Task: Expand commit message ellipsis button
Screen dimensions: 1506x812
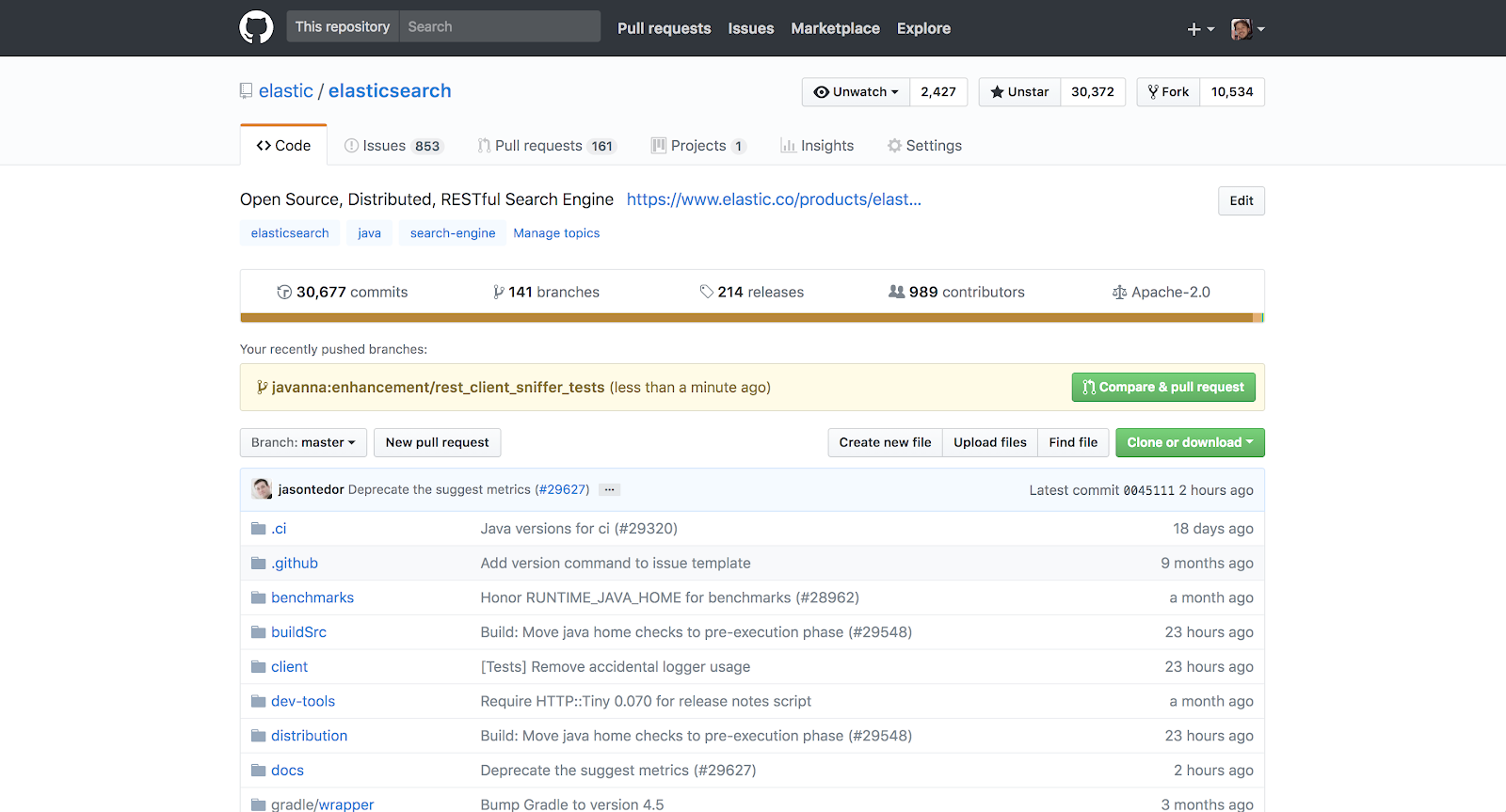Action: [x=610, y=490]
